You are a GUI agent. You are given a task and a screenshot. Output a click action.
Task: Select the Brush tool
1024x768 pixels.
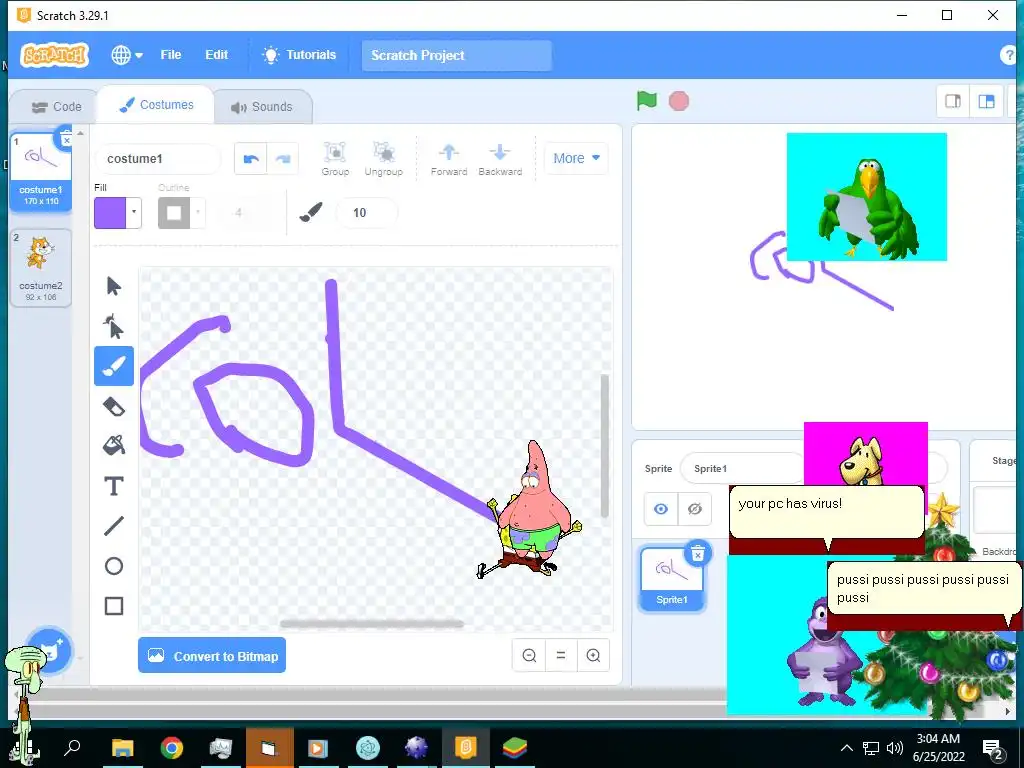[x=114, y=366]
